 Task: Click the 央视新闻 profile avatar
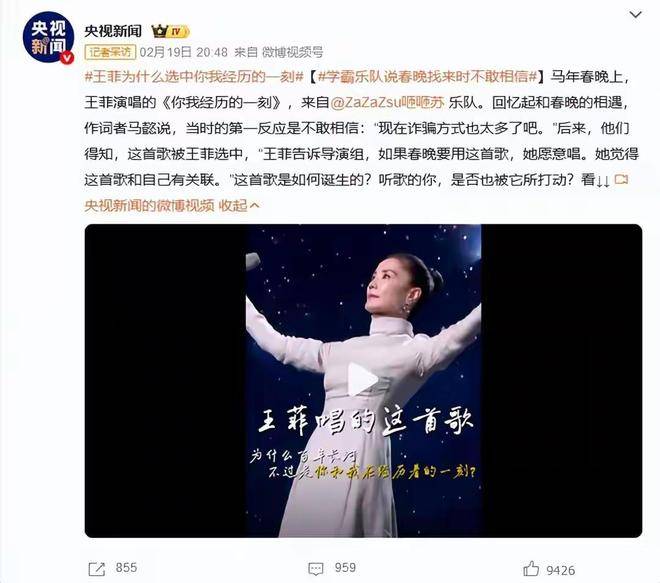[48, 38]
